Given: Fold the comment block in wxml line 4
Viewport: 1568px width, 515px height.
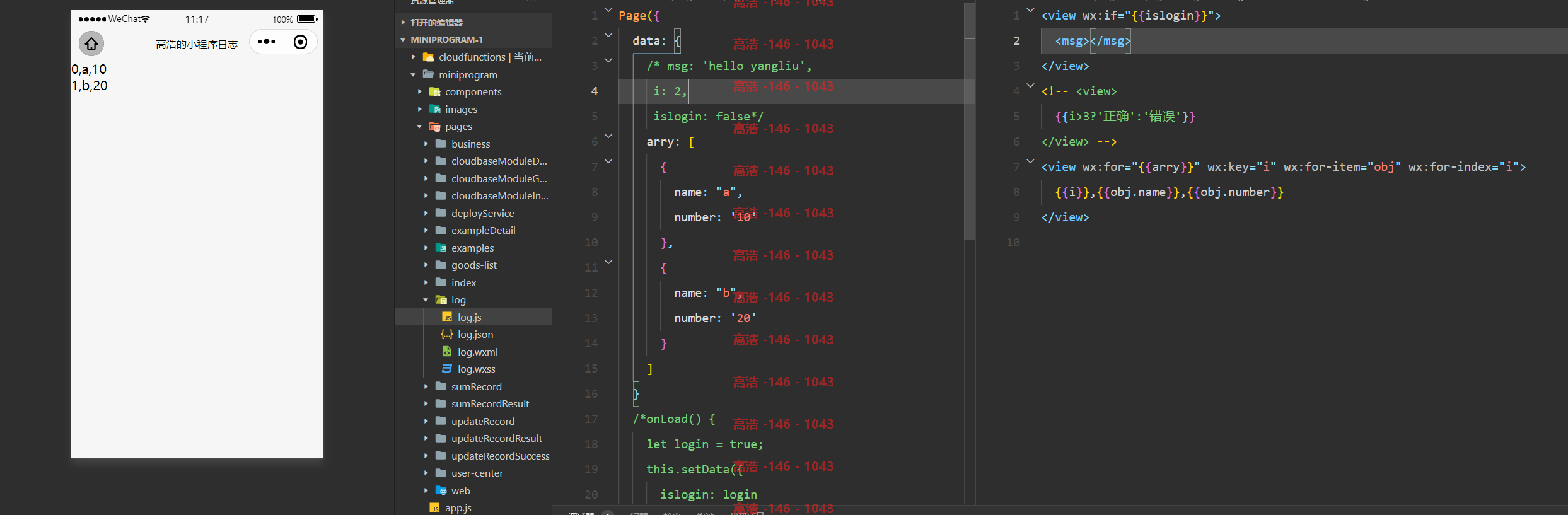Looking at the screenshot, I should [1030, 85].
